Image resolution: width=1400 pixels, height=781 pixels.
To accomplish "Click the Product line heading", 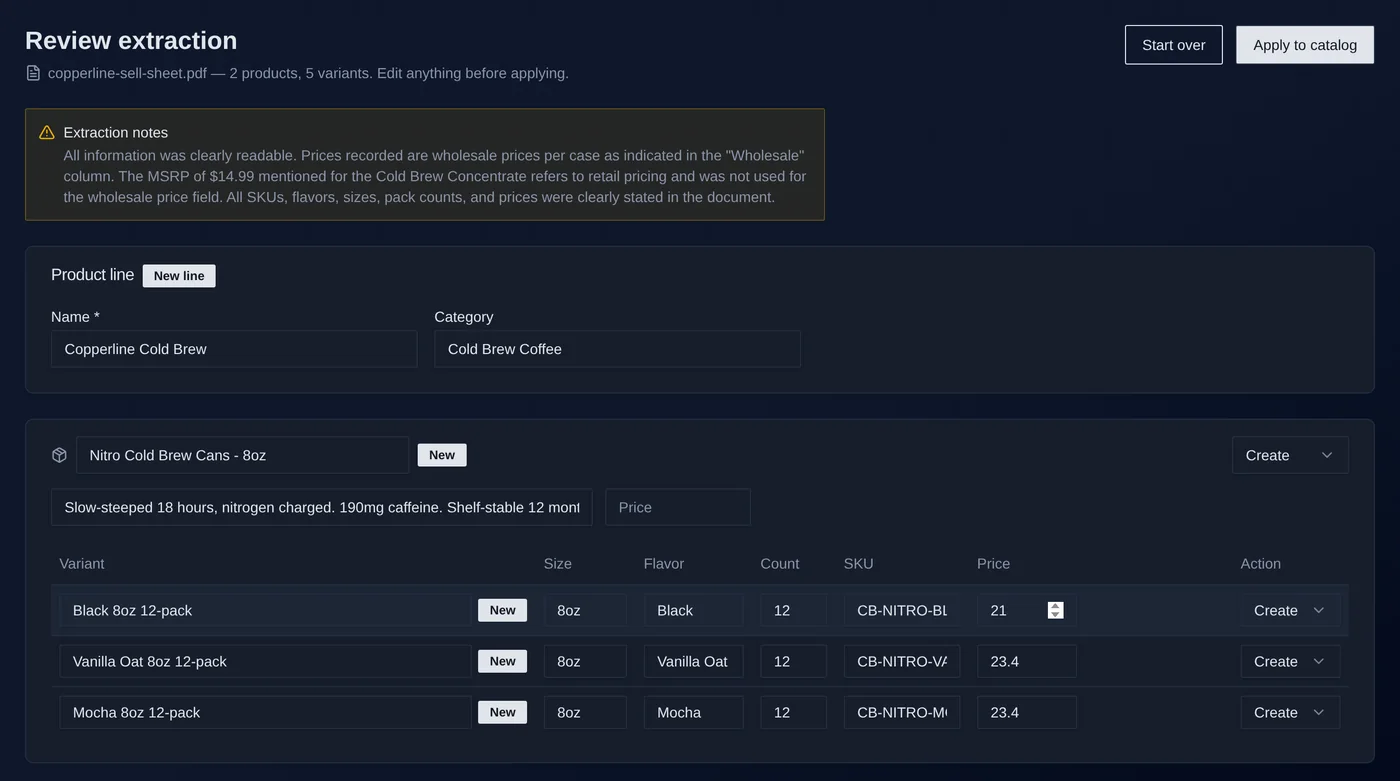I will point(92,274).
